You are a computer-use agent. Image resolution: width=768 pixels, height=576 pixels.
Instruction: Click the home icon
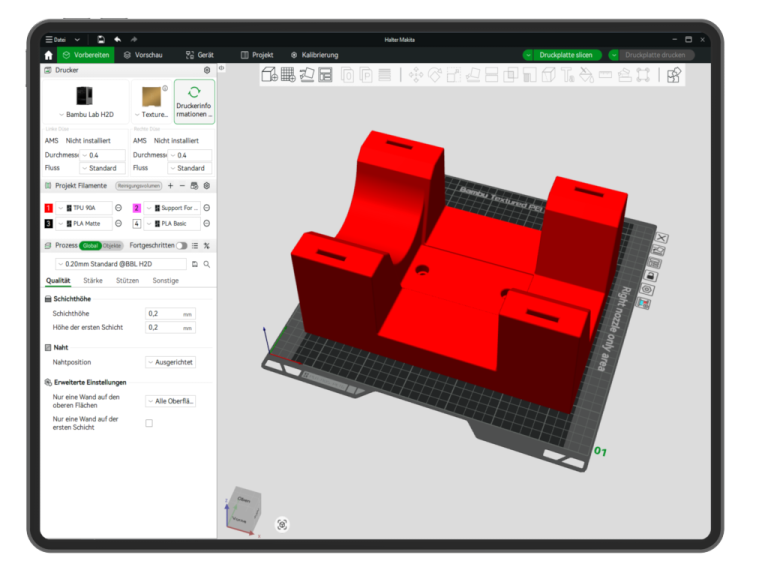pyautogui.click(x=48, y=55)
